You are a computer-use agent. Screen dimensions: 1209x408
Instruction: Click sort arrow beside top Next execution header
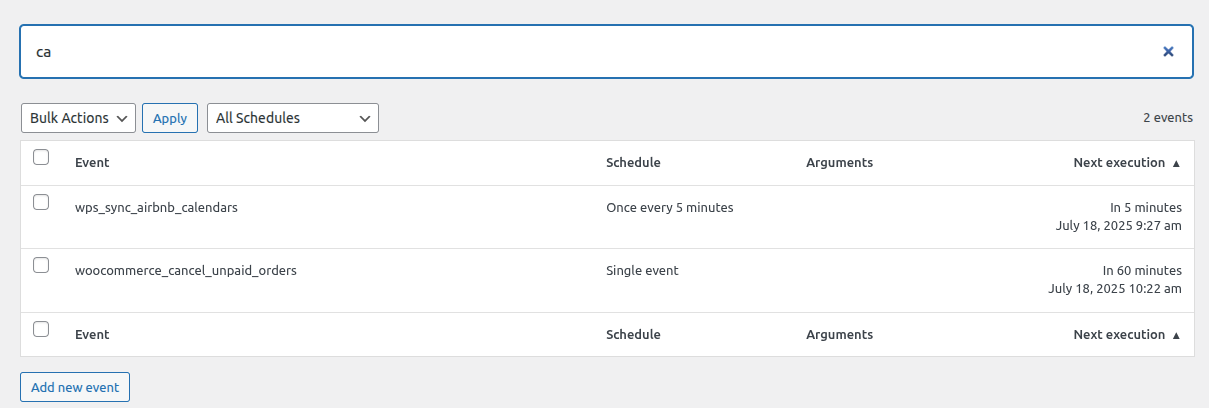tap(1176, 163)
